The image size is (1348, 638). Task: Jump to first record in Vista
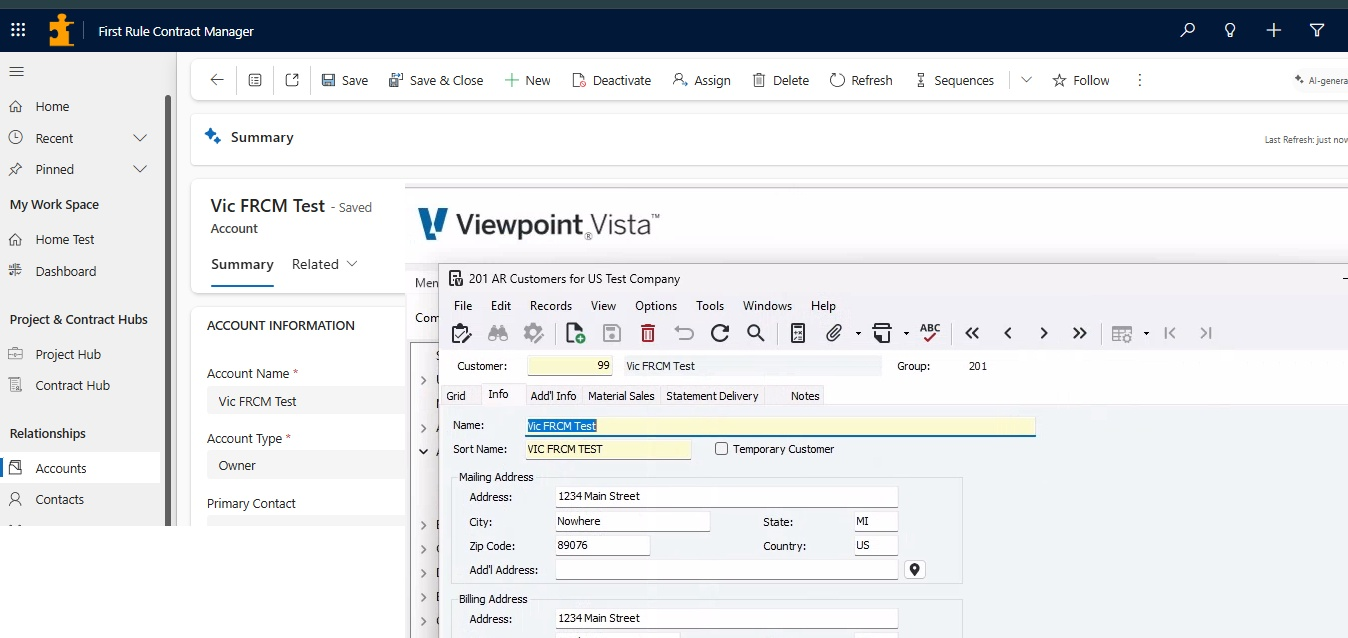972,333
